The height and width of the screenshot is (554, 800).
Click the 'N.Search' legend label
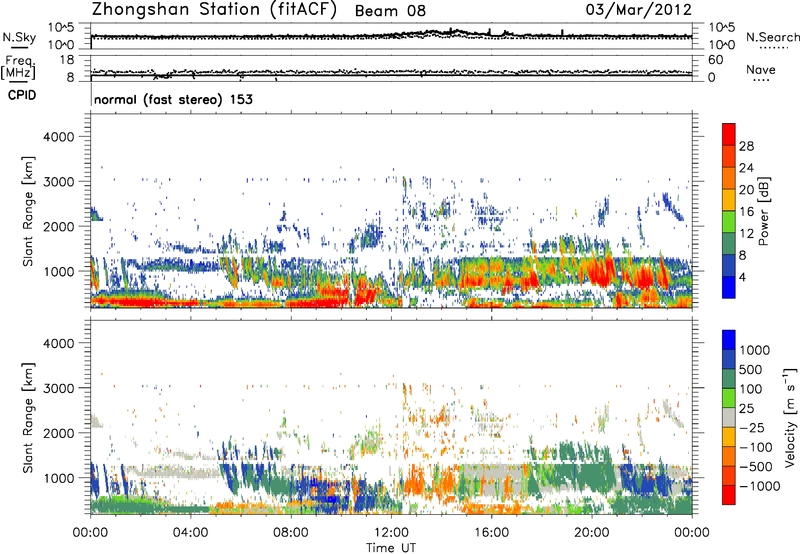coord(773,37)
